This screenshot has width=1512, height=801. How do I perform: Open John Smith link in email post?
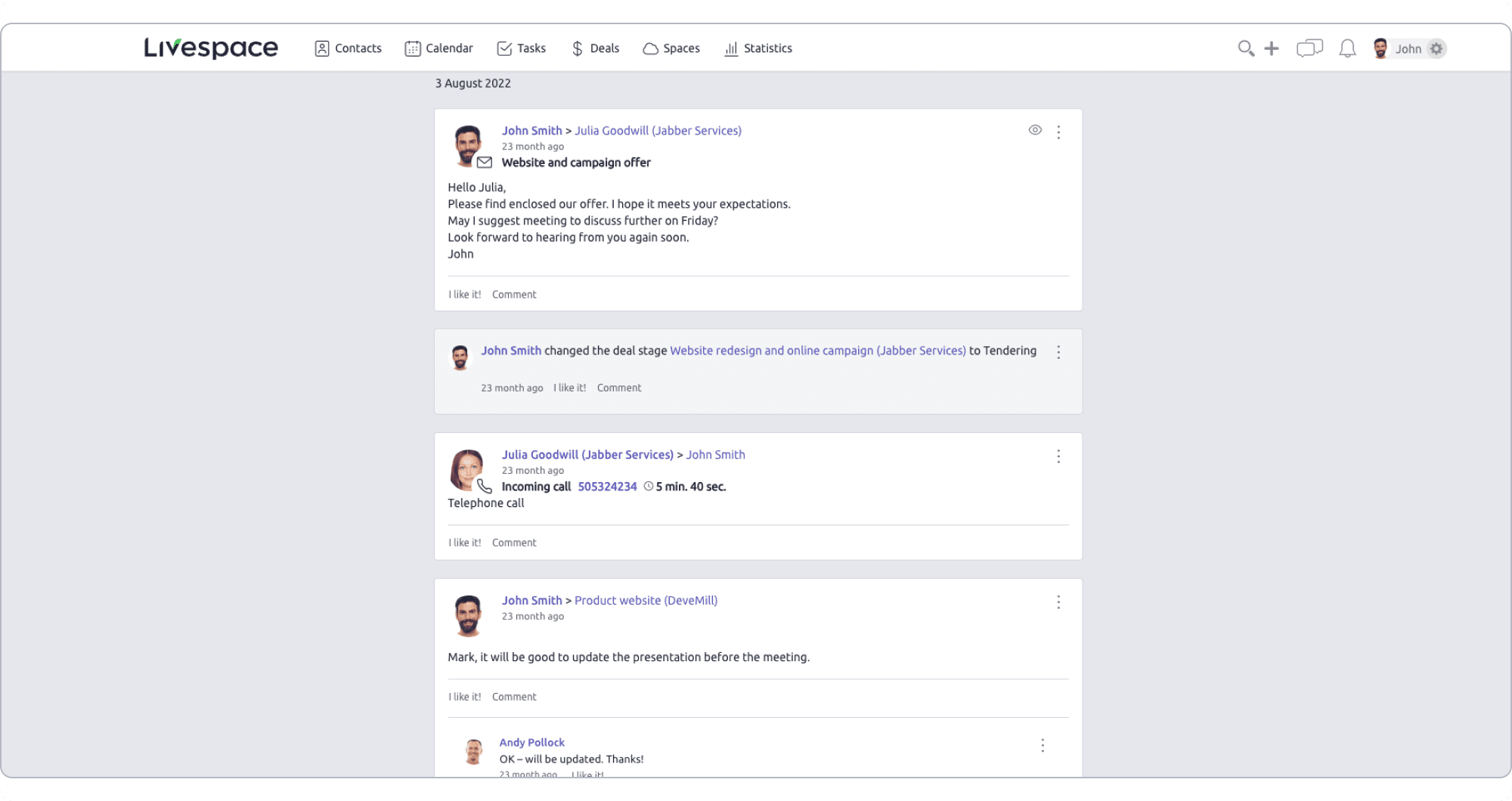(x=532, y=131)
